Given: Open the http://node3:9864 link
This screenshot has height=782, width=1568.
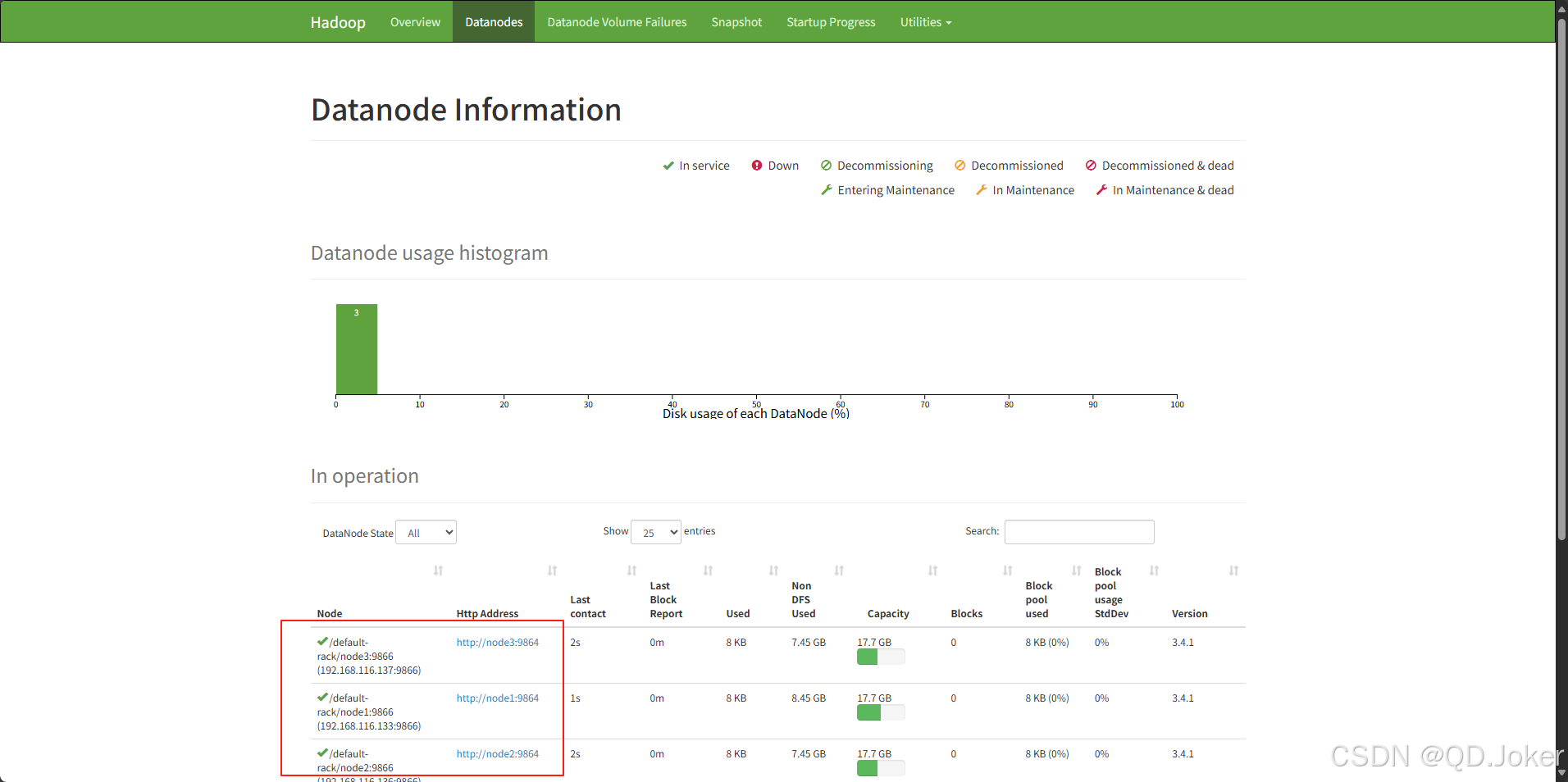Looking at the screenshot, I should [498, 643].
